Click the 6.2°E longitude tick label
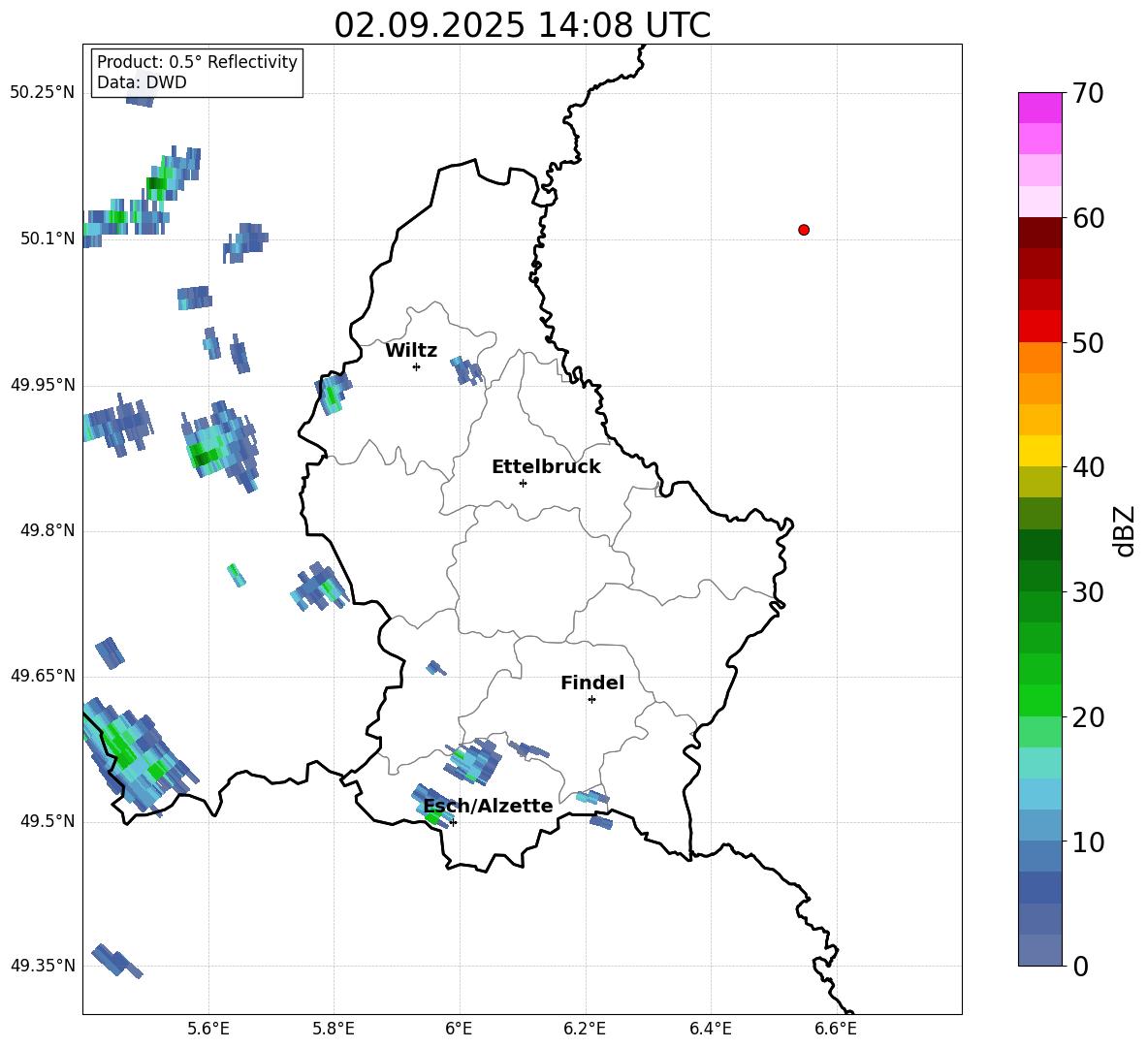Screen dimensions: 1148x1048 pos(585,1028)
